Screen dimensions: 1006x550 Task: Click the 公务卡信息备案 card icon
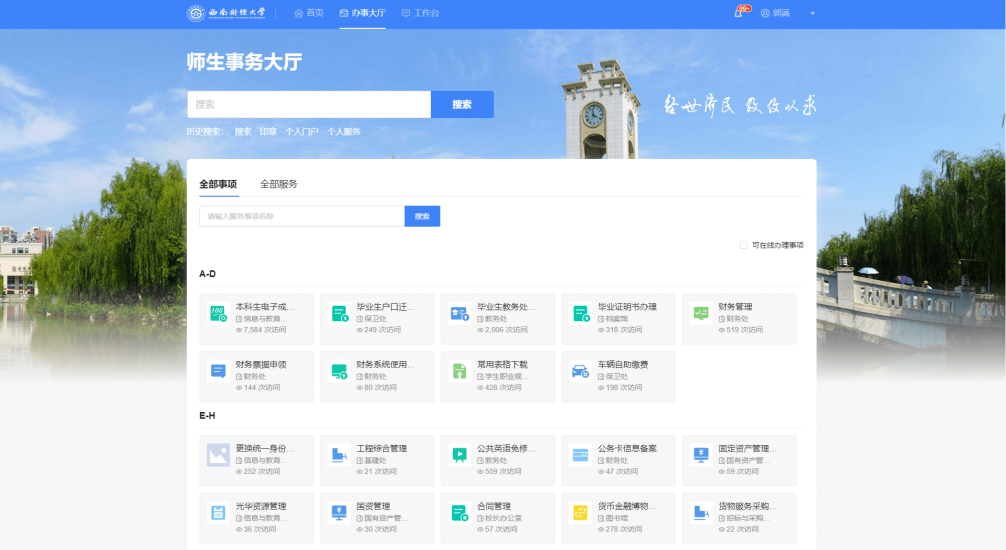(x=580, y=455)
